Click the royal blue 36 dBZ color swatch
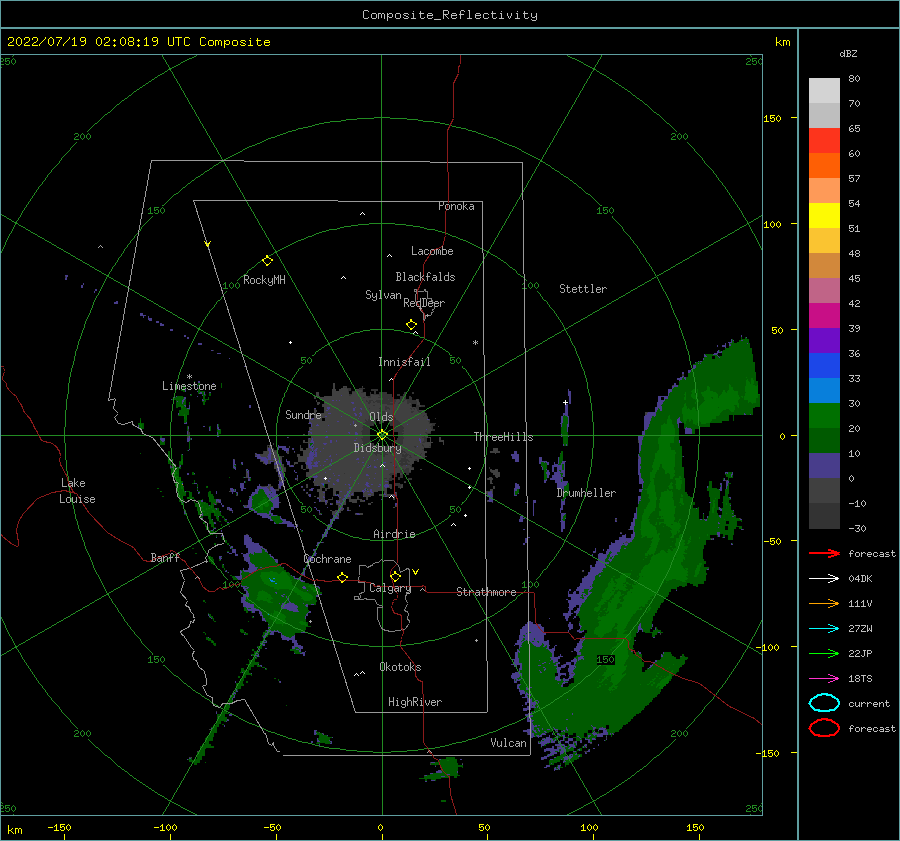The width and height of the screenshot is (900, 841). pyautogui.click(x=824, y=366)
